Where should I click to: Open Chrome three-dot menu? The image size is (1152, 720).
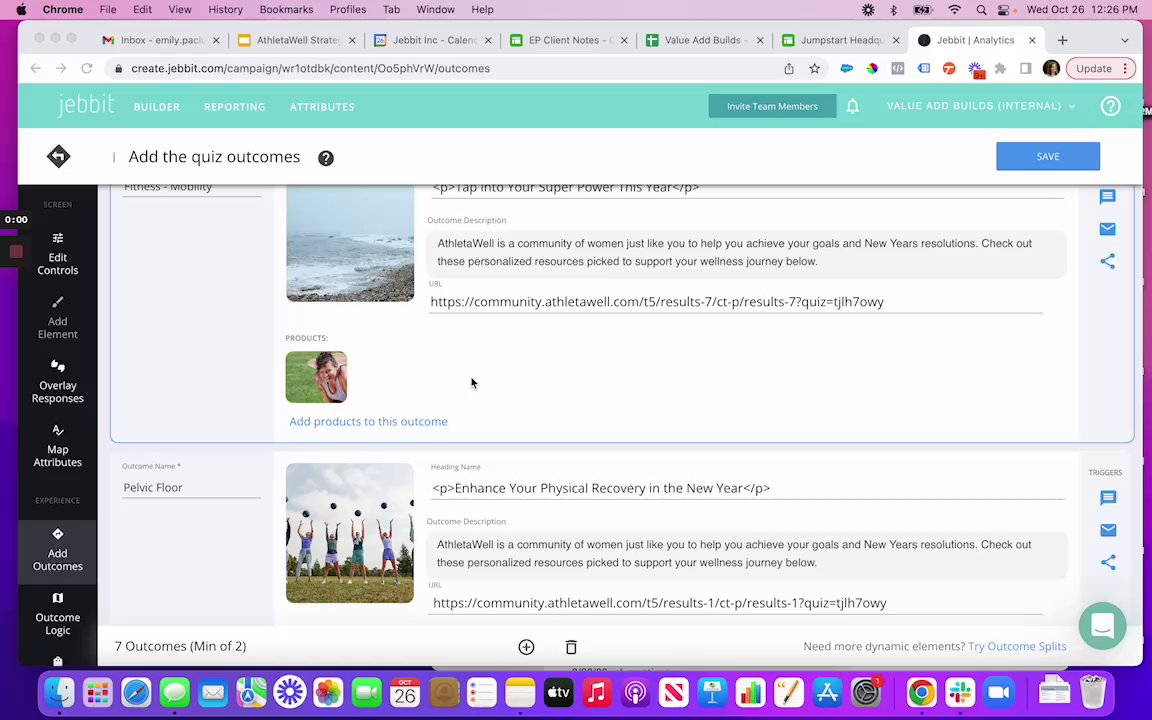(1125, 68)
